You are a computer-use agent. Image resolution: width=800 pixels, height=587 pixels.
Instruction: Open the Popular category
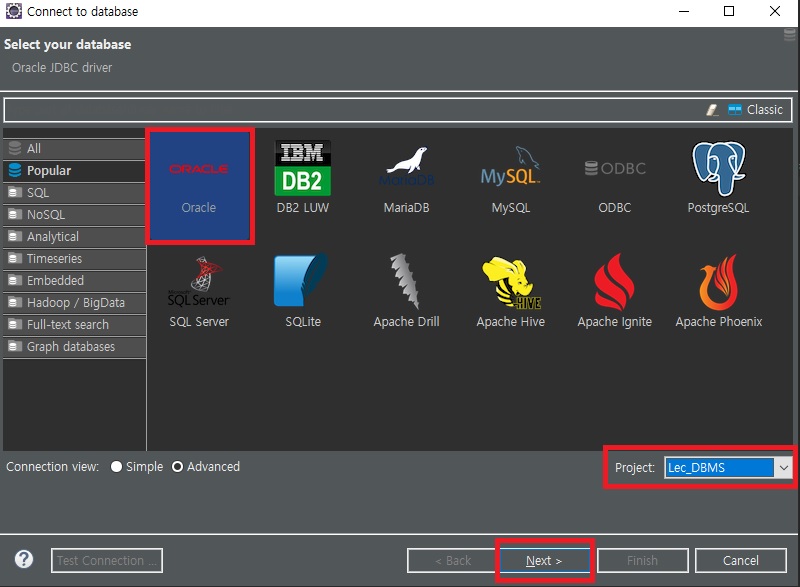pyautogui.click(x=74, y=170)
